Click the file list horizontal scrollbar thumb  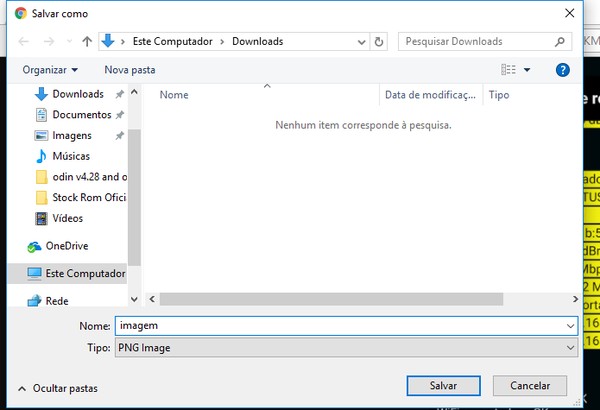(x=331, y=299)
